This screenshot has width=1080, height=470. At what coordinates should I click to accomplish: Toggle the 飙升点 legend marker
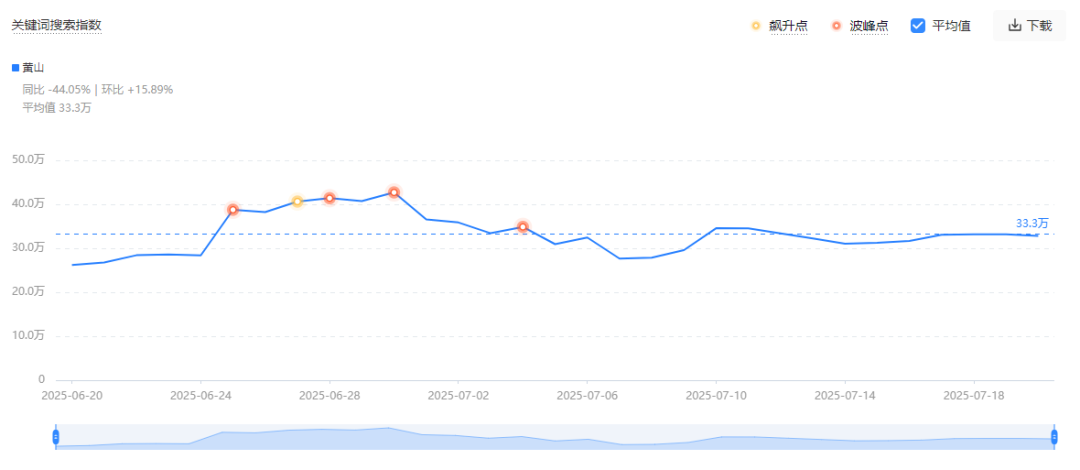[756, 26]
